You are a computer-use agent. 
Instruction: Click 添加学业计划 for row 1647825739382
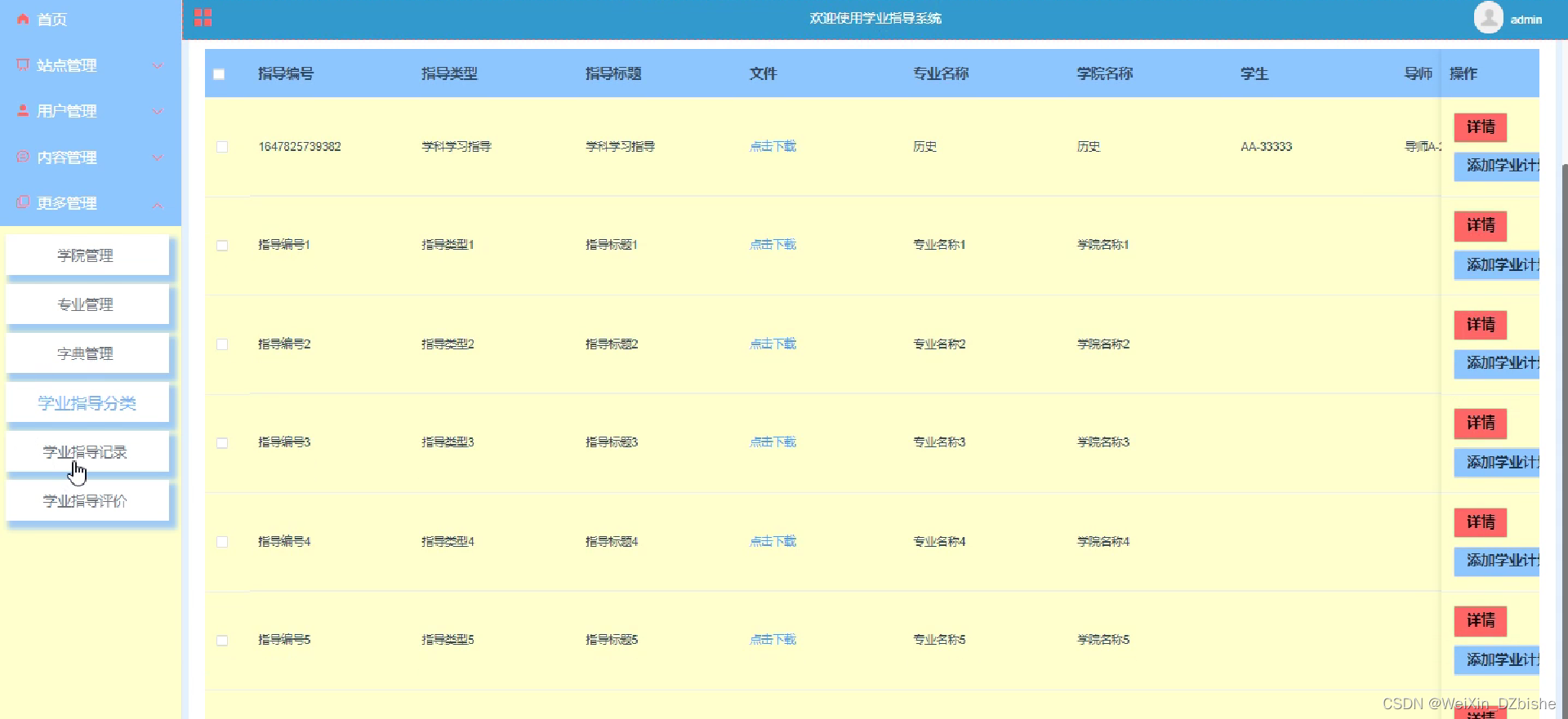pyautogui.click(x=1497, y=166)
